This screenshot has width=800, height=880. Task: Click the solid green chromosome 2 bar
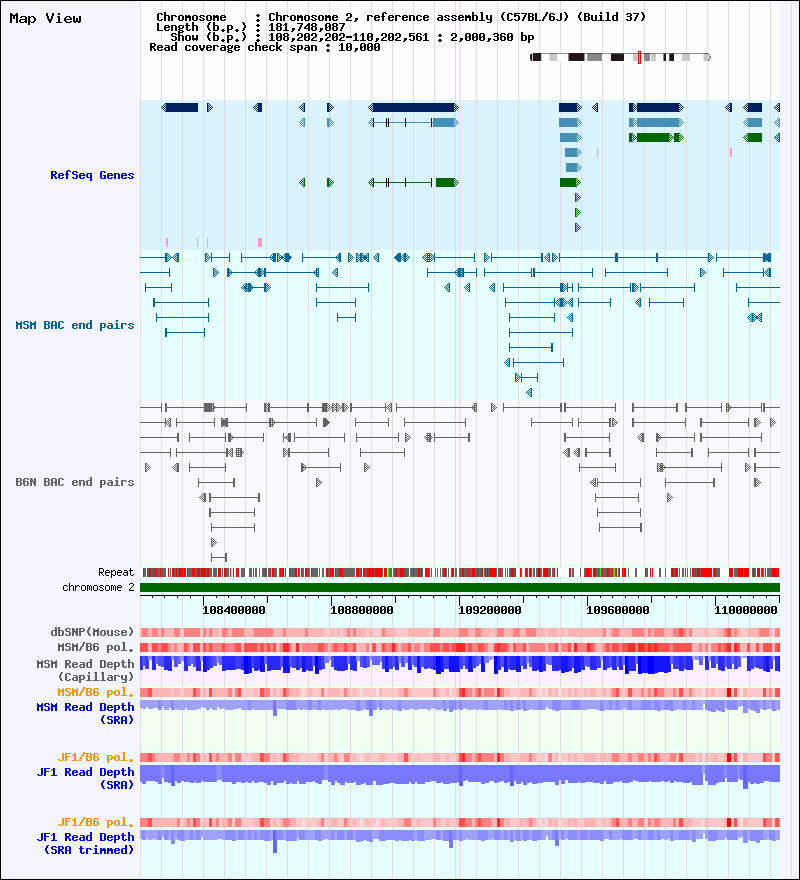(x=460, y=588)
